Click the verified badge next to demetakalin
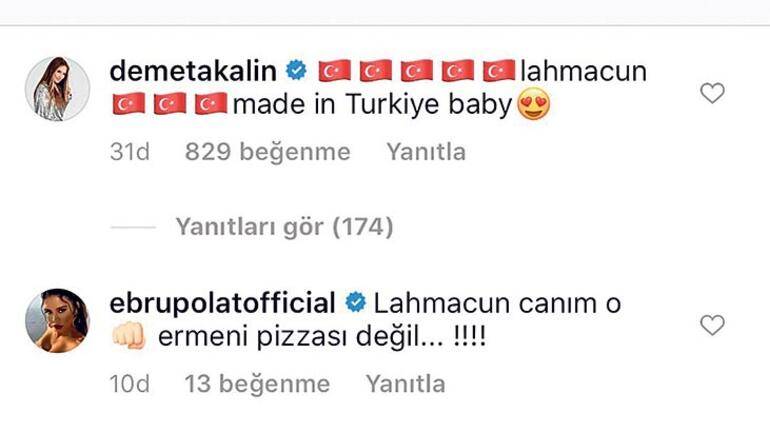Image resolution: width=770 pixels, height=432 pixels. tap(297, 71)
